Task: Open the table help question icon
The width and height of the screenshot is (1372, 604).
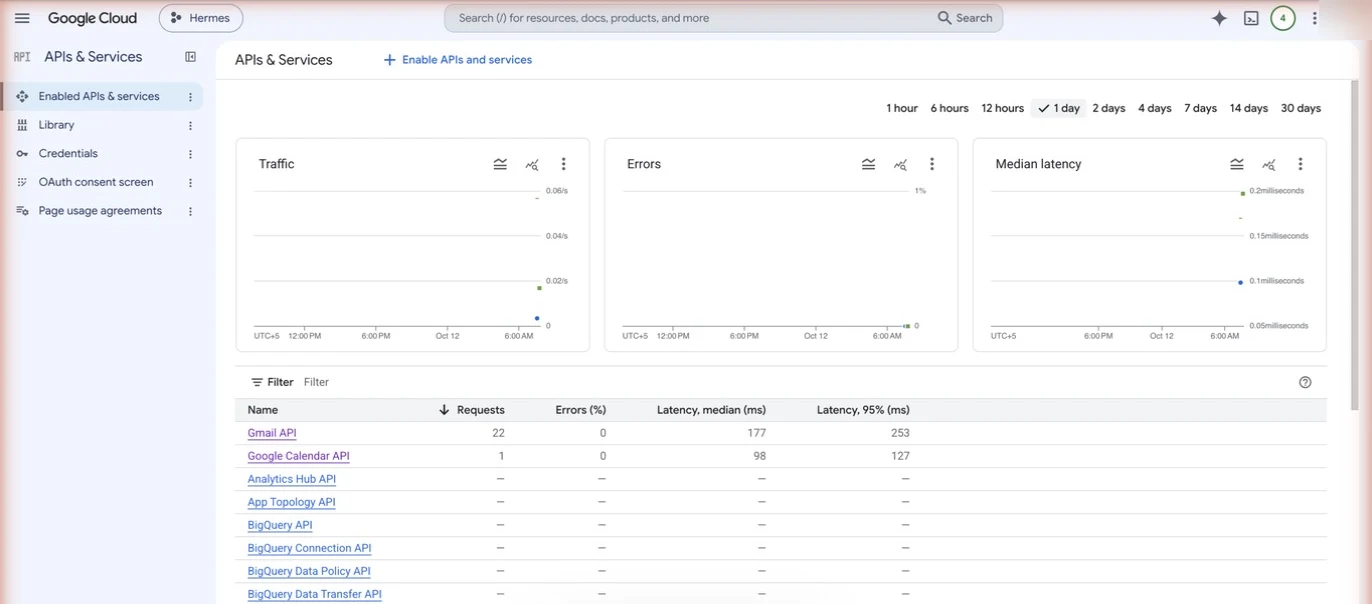Action: pyautogui.click(x=1305, y=382)
